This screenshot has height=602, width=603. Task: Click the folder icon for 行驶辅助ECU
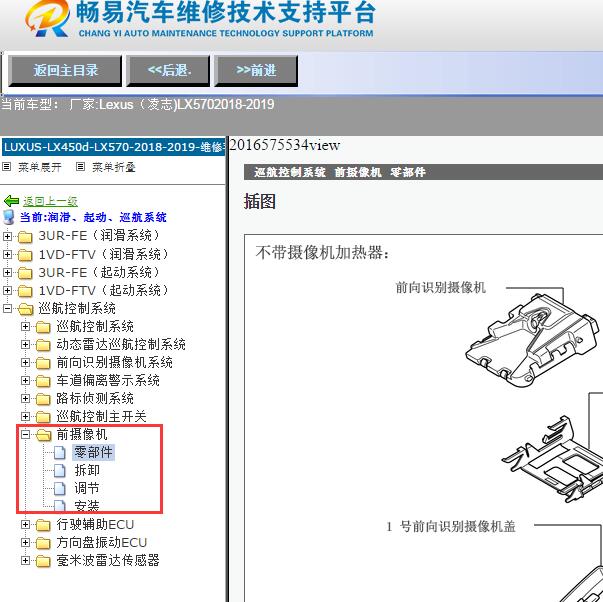coord(43,525)
